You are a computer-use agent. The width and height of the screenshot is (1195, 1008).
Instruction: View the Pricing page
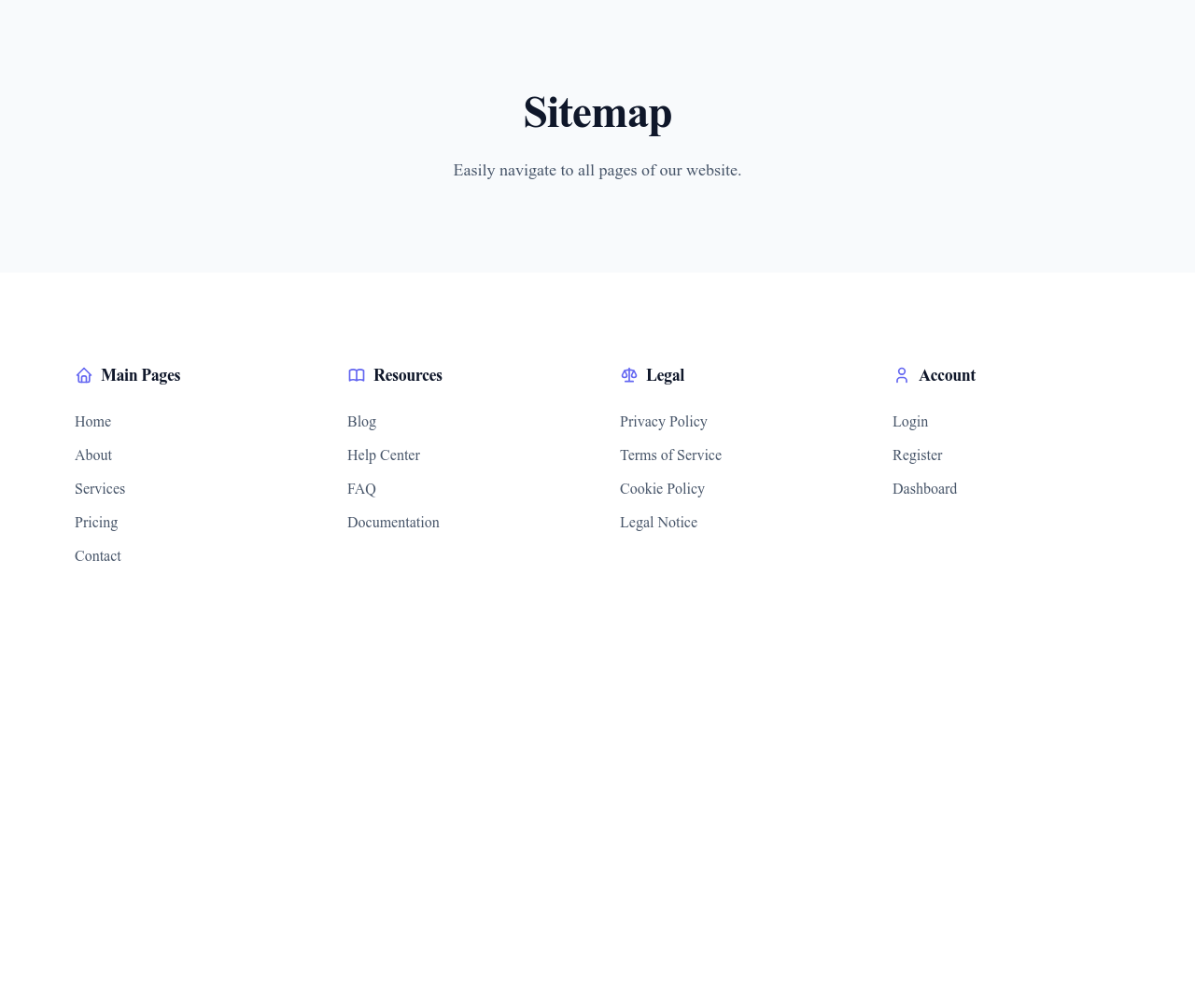96,523
